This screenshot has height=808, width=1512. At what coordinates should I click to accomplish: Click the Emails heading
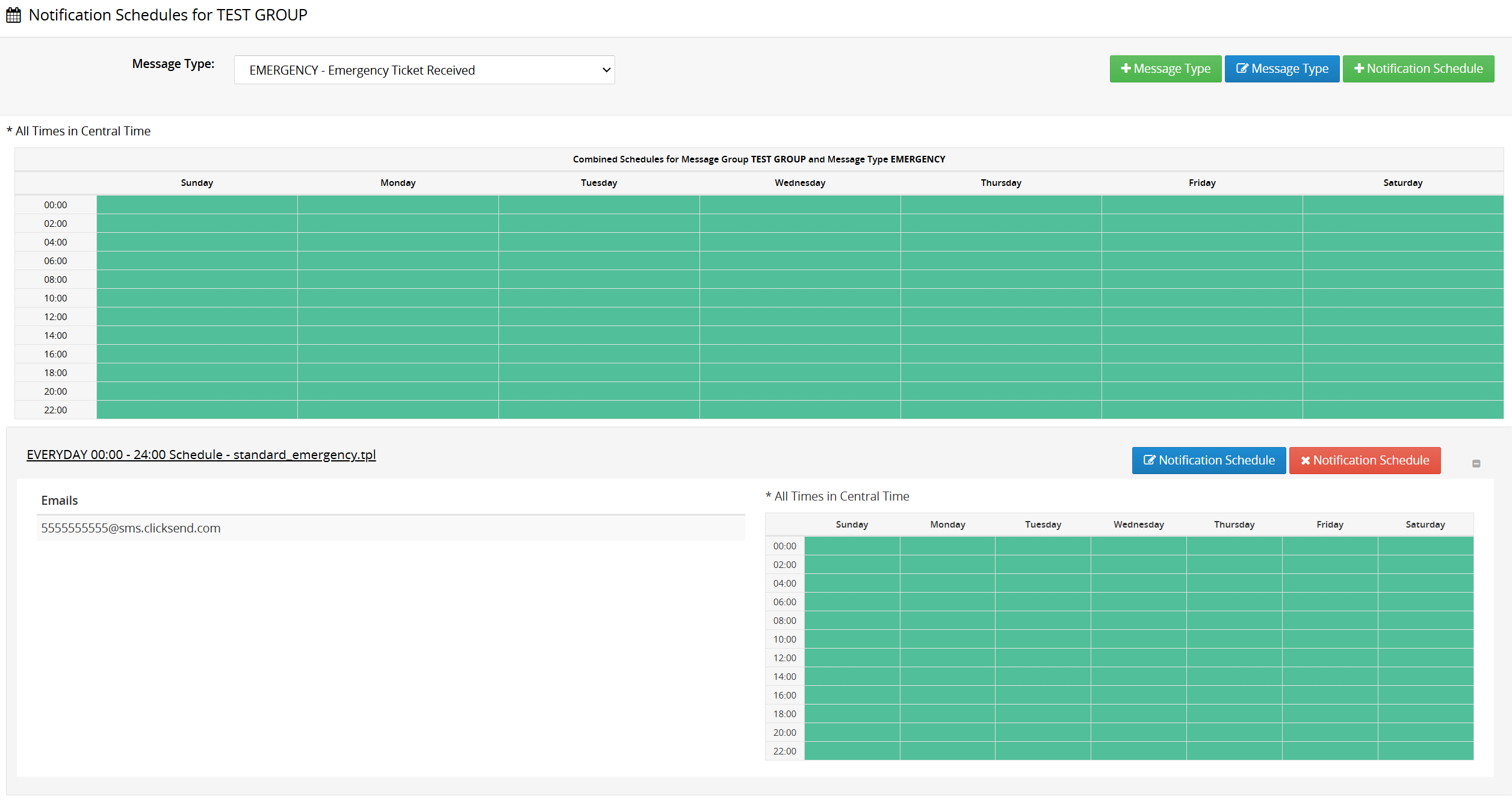[x=60, y=501]
